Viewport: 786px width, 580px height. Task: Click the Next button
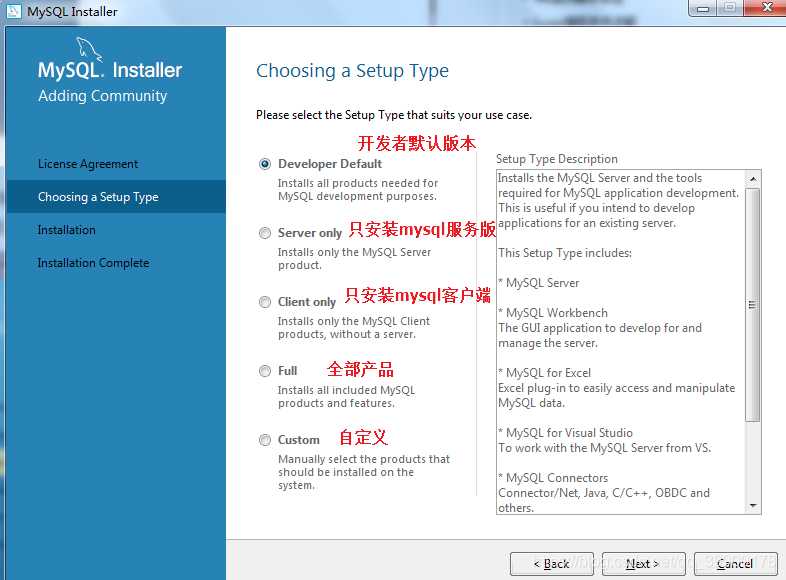click(x=643, y=564)
